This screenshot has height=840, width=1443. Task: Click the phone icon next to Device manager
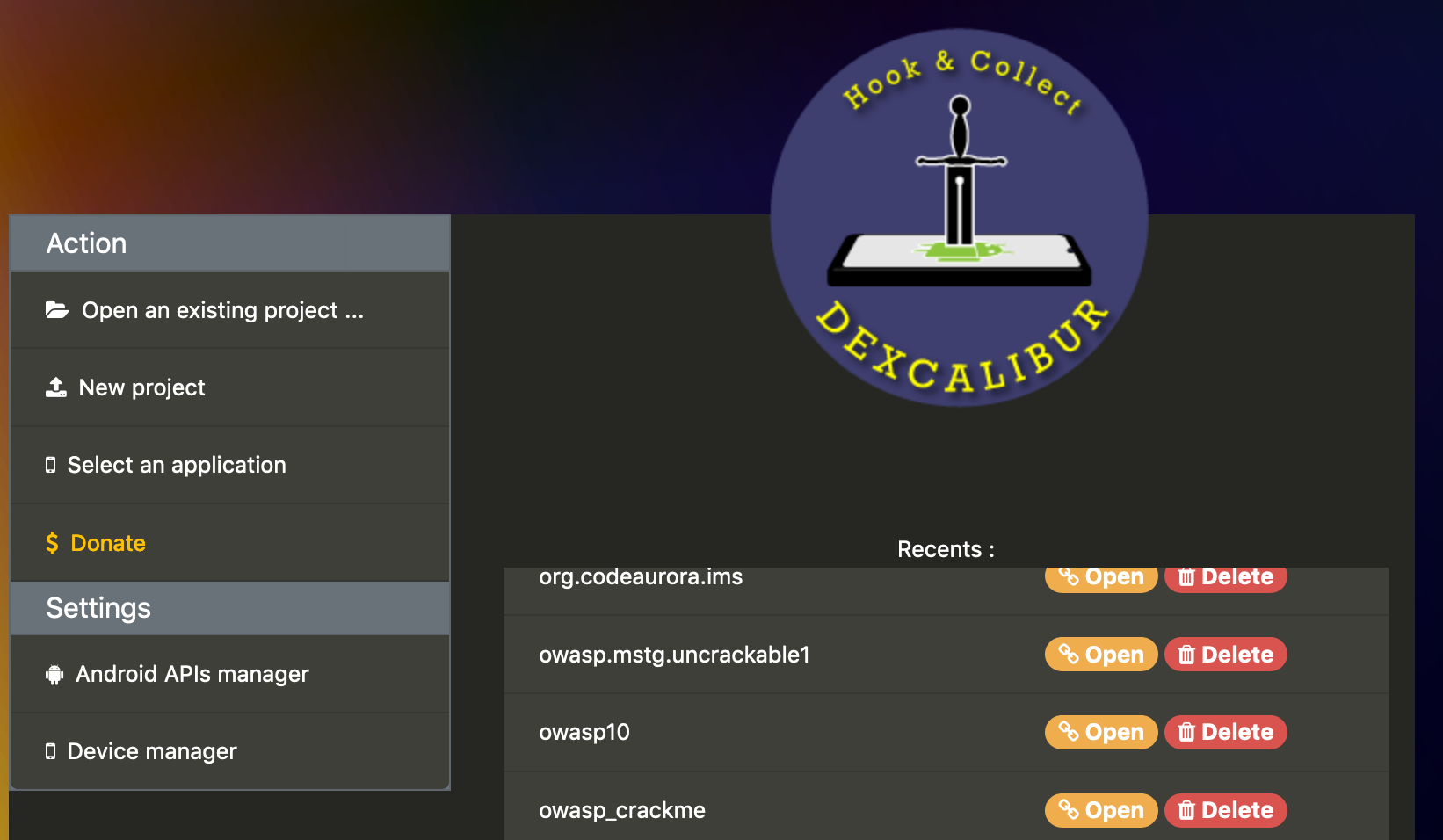point(50,751)
